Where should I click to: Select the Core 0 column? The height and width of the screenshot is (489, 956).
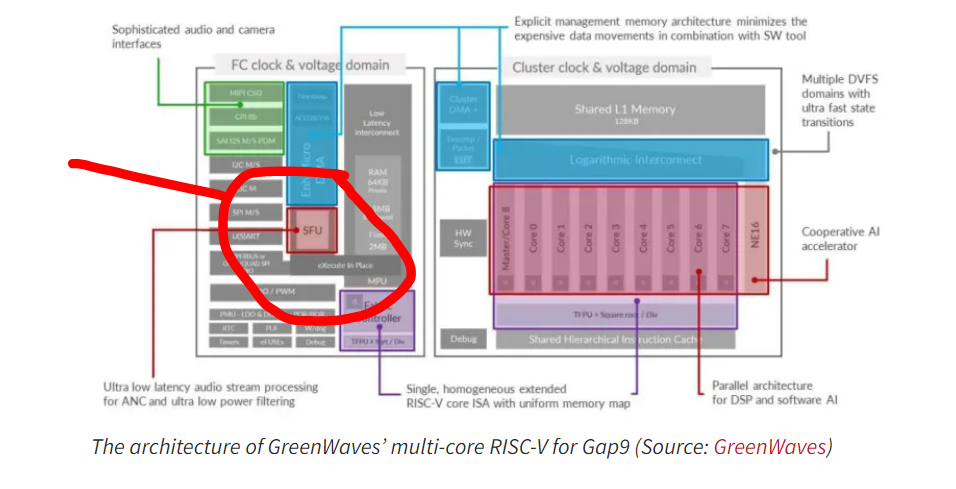pos(533,238)
